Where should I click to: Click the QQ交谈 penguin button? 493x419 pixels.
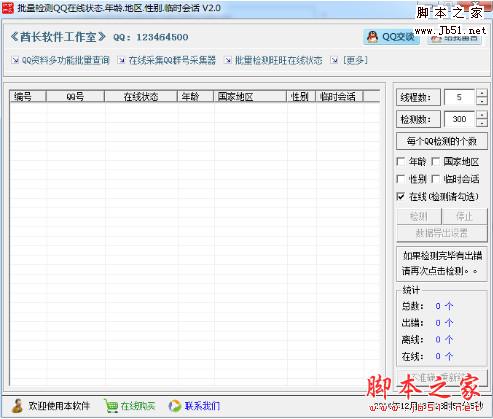click(391, 37)
